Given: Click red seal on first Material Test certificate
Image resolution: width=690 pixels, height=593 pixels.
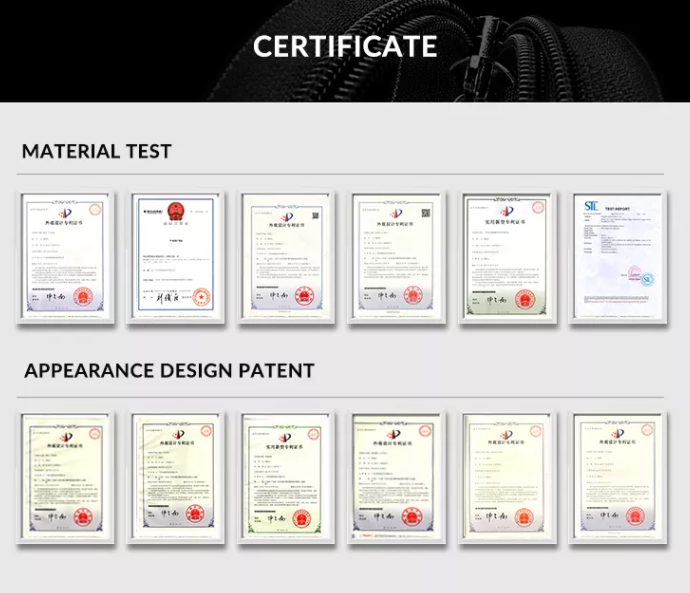Looking at the screenshot, I should click(x=83, y=297).
